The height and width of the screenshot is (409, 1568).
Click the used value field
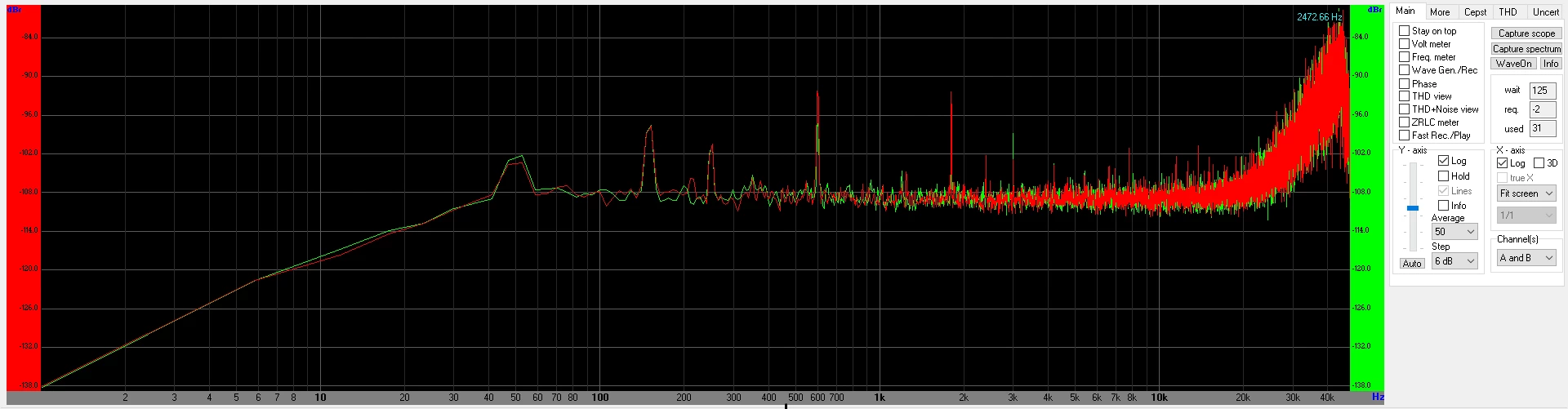1543,128
